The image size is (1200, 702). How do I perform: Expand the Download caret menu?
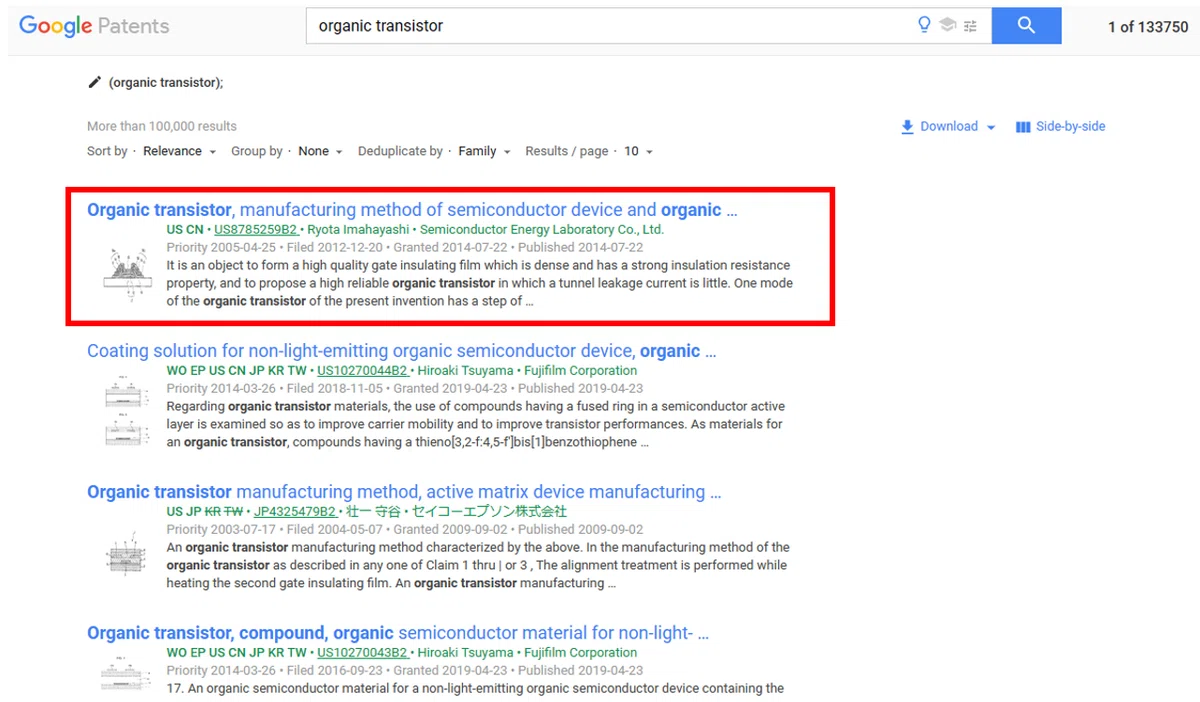(x=991, y=127)
